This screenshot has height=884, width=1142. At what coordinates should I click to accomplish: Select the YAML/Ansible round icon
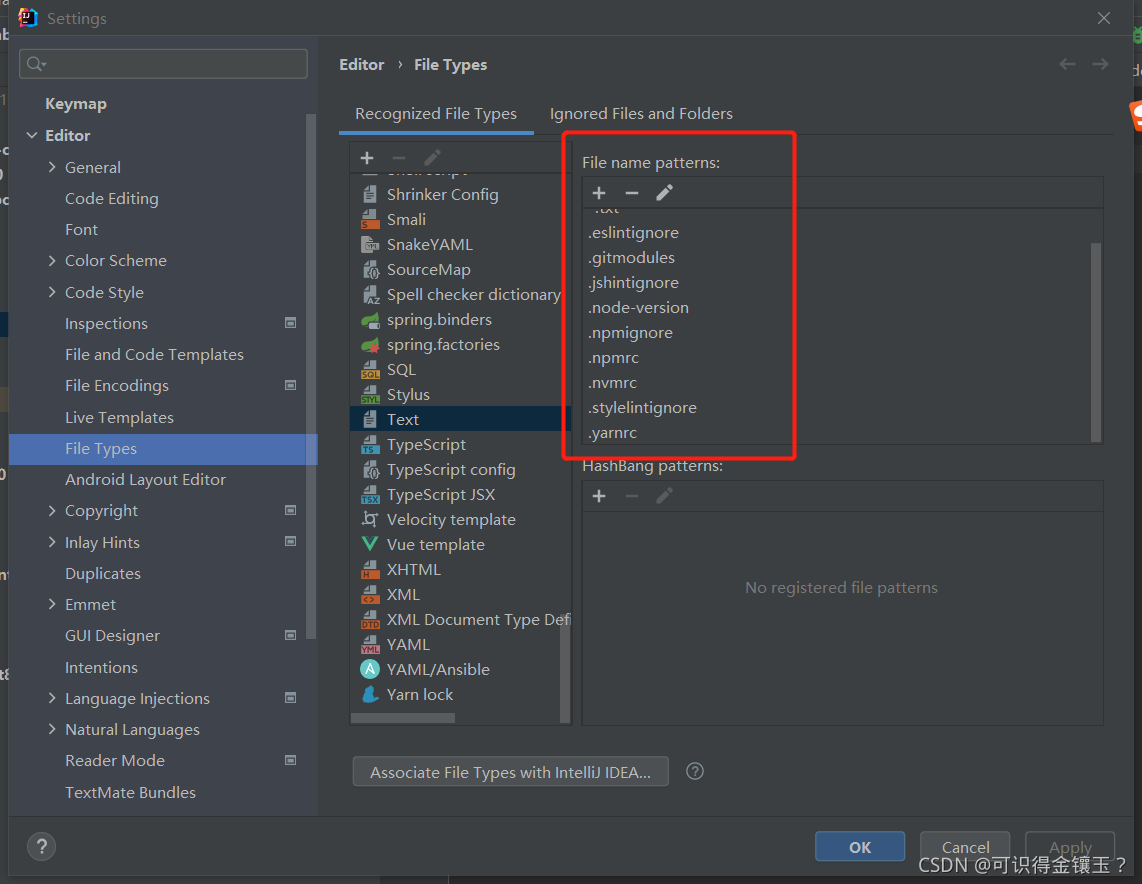point(370,669)
